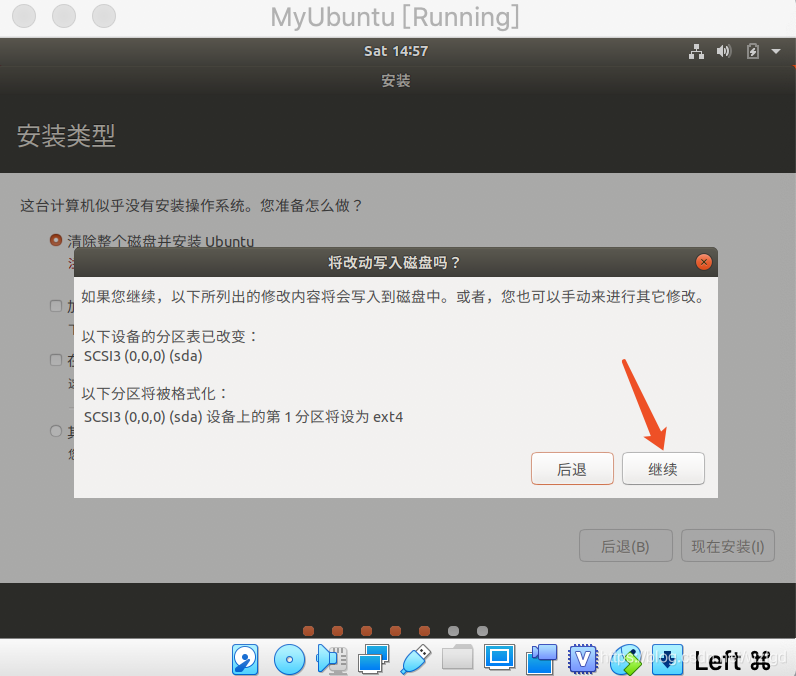Click the display monitor status icon
Screen dimensions: 796x676
(x=500, y=658)
